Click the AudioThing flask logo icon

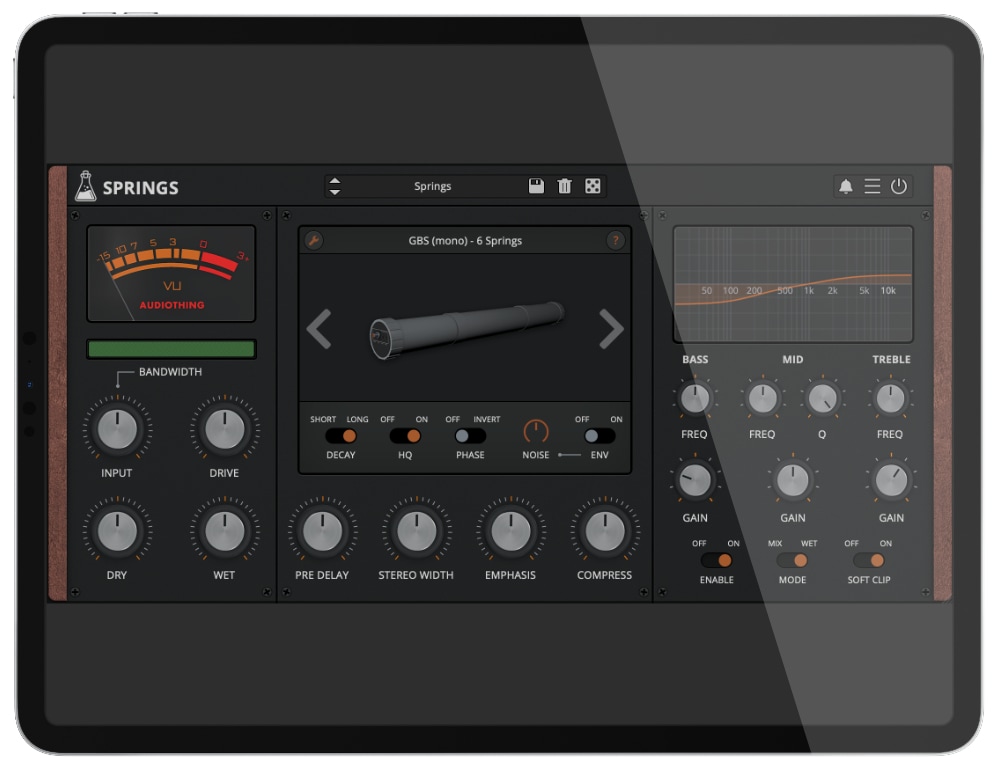click(x=85, y=186)
